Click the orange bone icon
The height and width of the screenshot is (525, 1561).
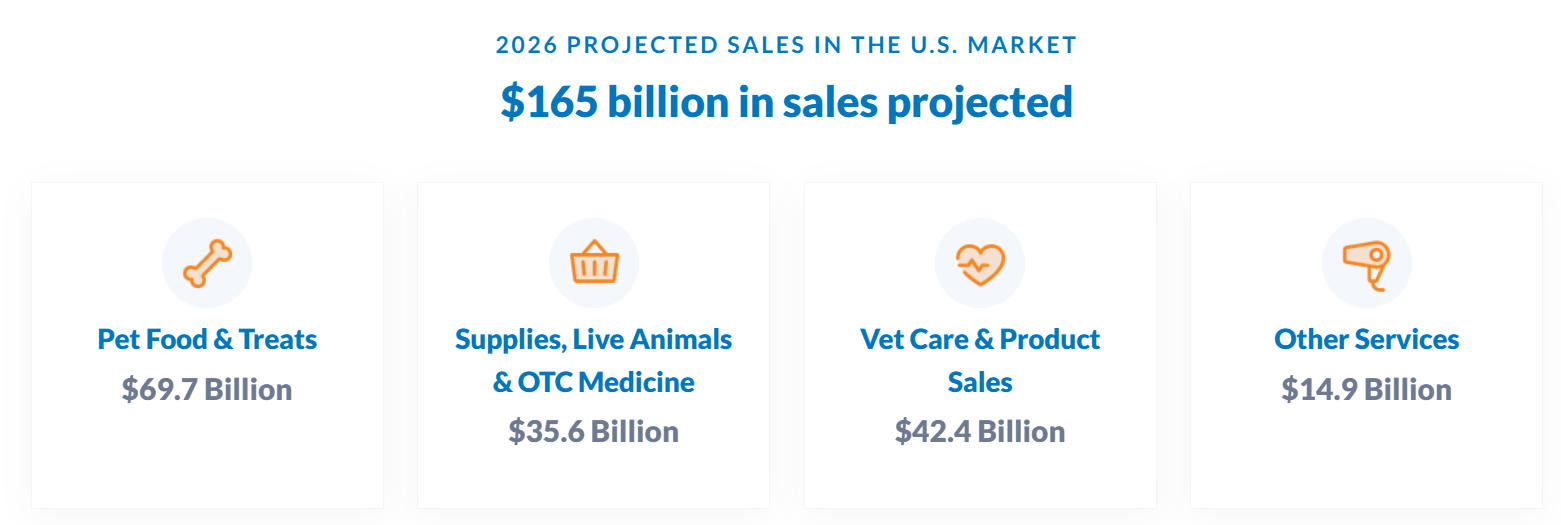207,263
